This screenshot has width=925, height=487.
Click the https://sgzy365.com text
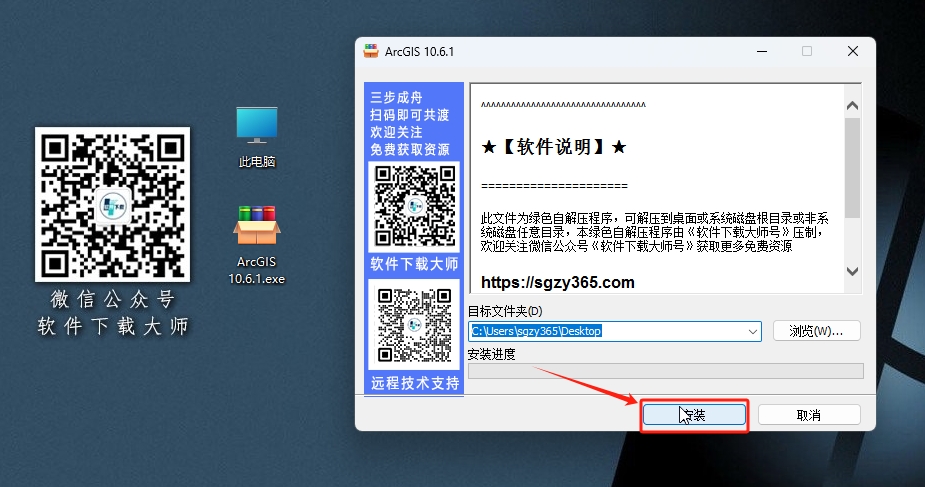557,282
